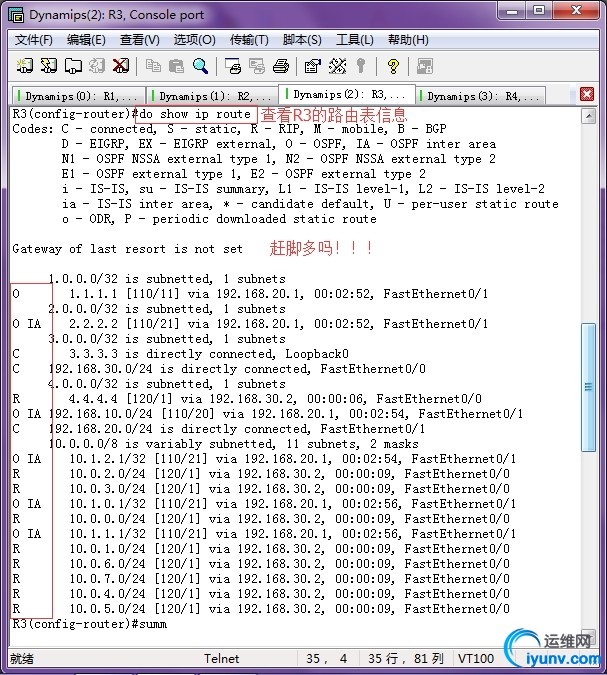Click the 10.0.5.0/24 RIP route line

(x=260, y=609)
